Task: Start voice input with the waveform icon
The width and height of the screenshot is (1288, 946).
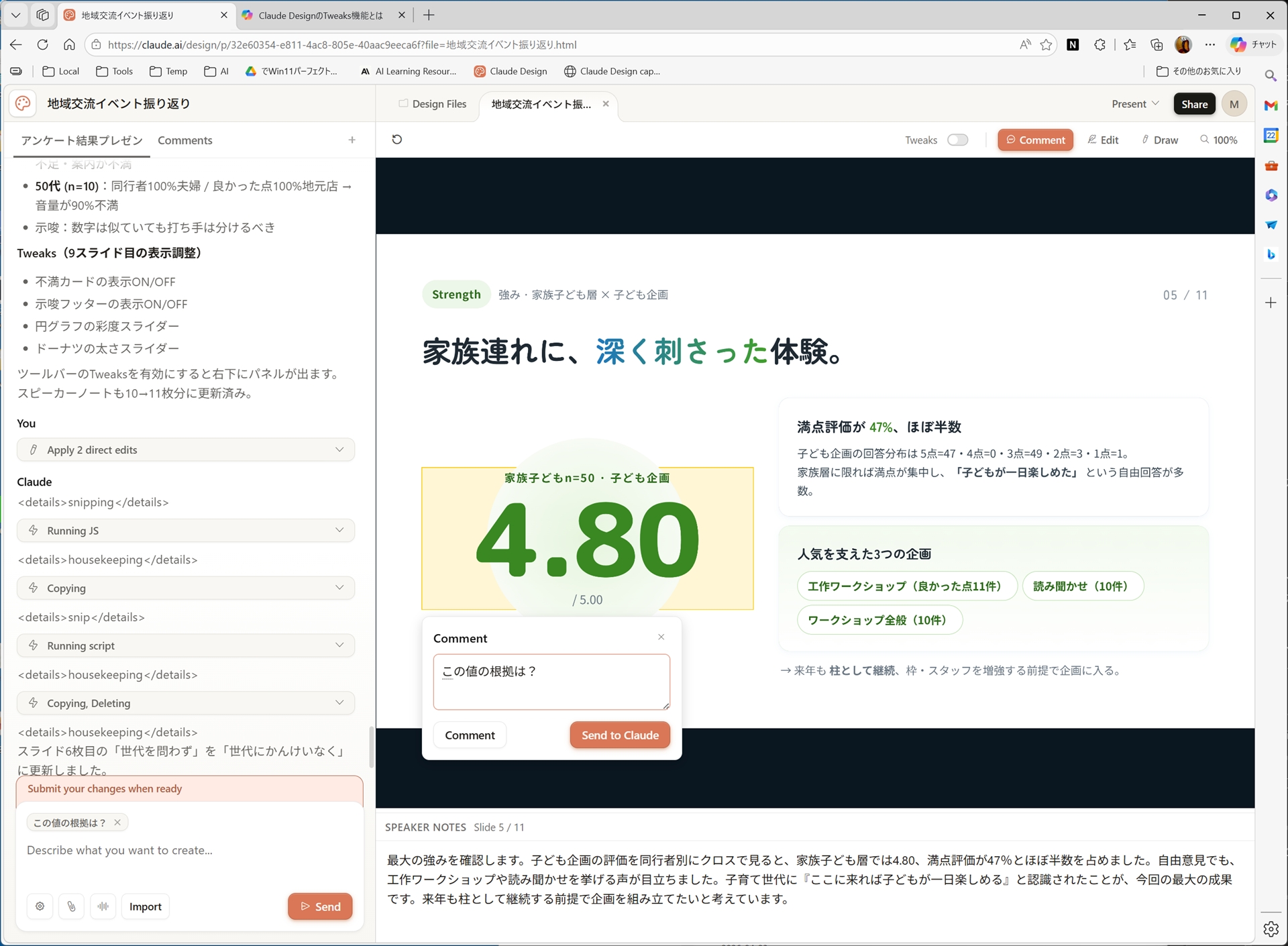Action: pos(103,906)
